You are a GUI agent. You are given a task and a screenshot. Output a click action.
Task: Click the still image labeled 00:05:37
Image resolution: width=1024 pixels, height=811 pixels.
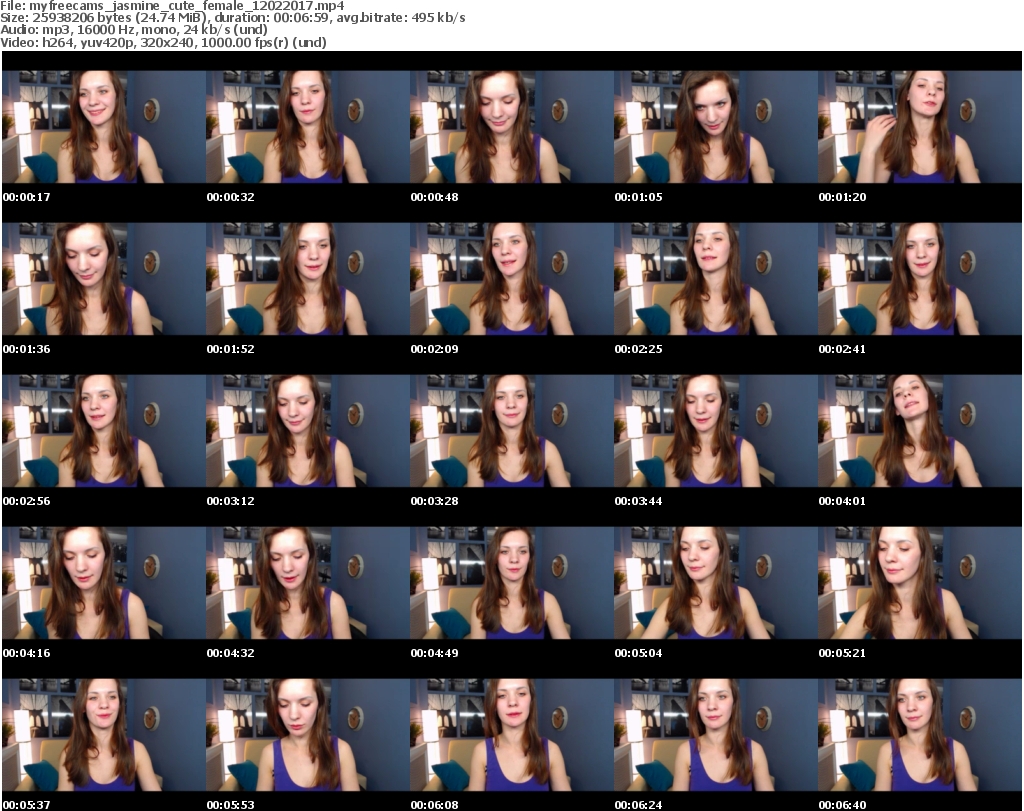[104, 735]
